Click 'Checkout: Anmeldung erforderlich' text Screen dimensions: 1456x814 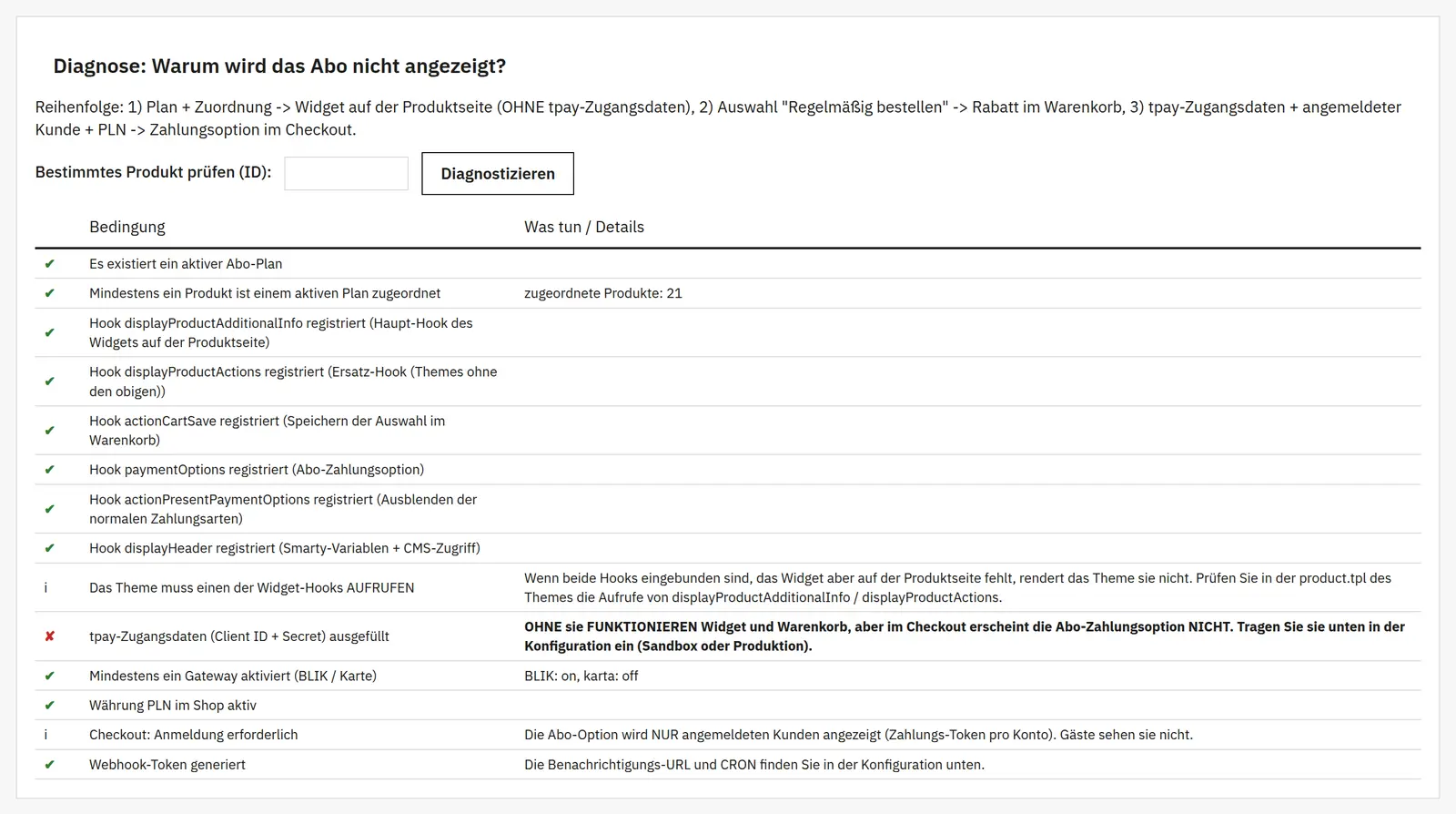tap(194, 735)
